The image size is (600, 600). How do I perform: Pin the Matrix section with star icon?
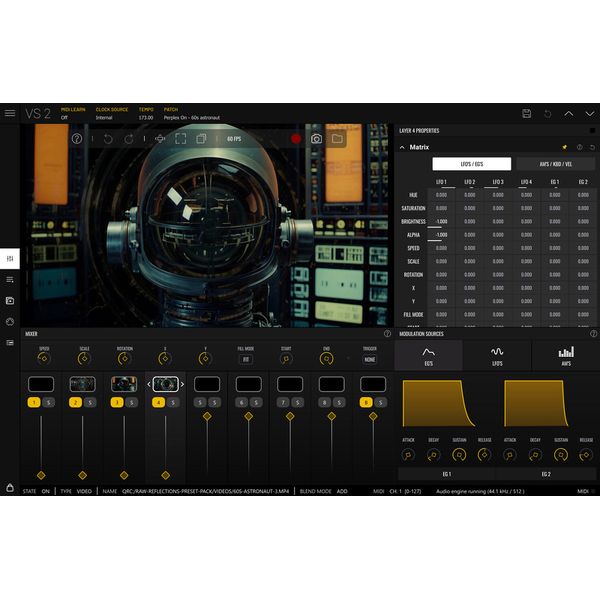click(x=564, y=147)
